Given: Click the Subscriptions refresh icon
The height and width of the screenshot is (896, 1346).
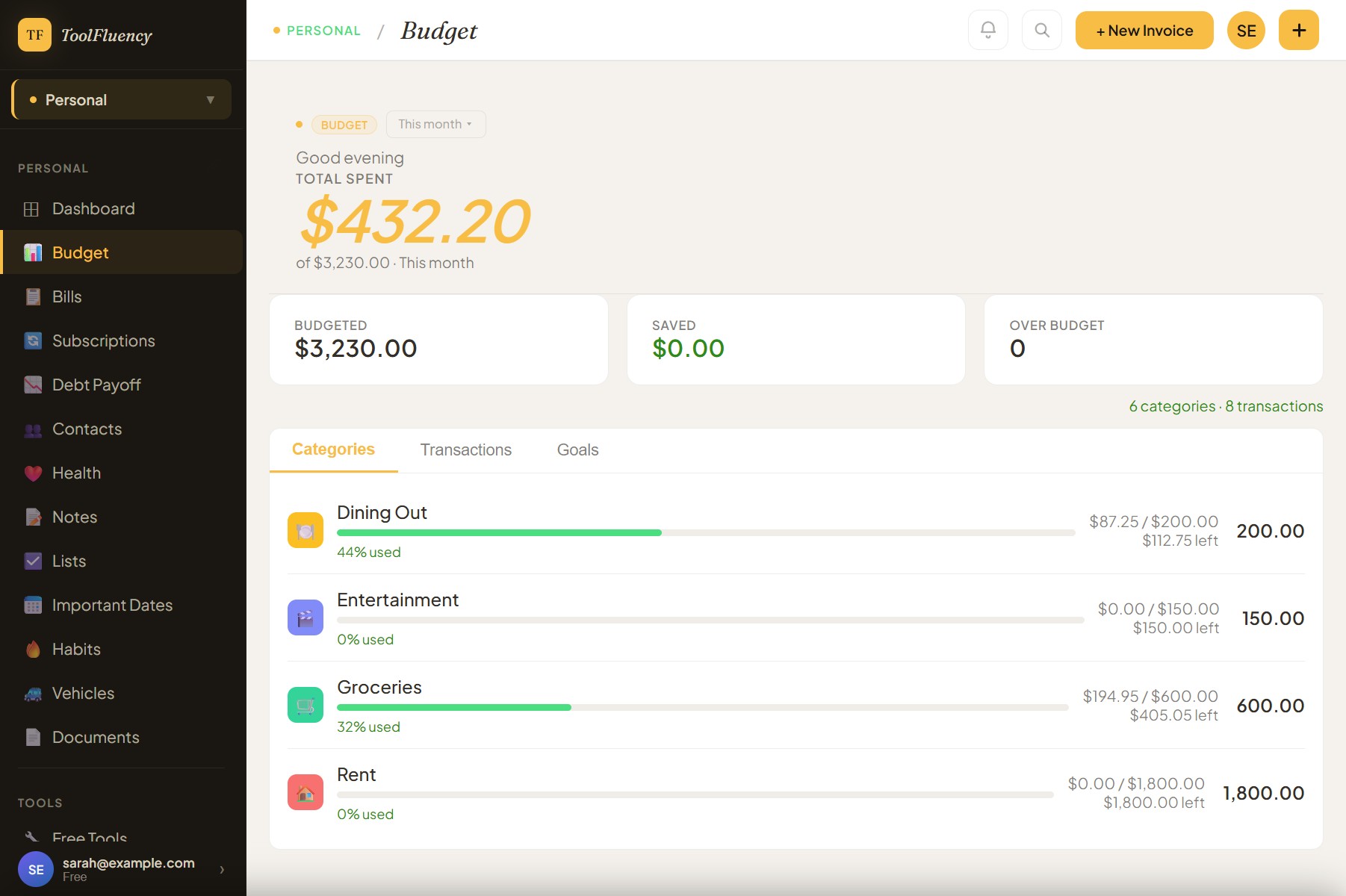Looking at the screenshot, I should [33, 340].
